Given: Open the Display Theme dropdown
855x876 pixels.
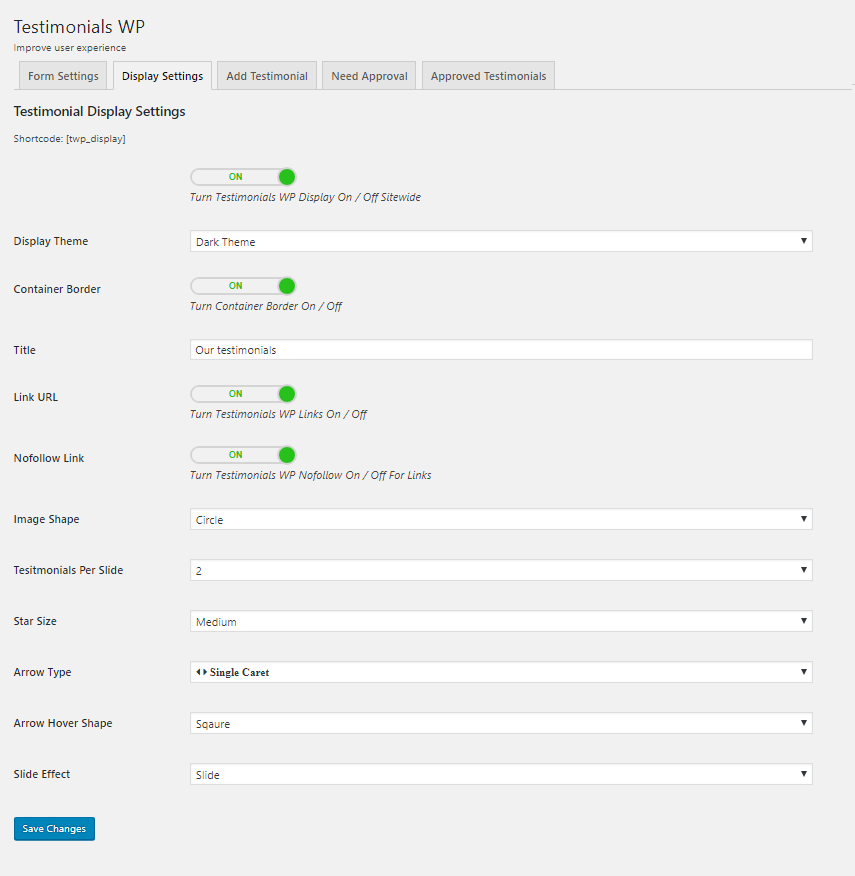Looking at the screenshot, I should (501, 241).
